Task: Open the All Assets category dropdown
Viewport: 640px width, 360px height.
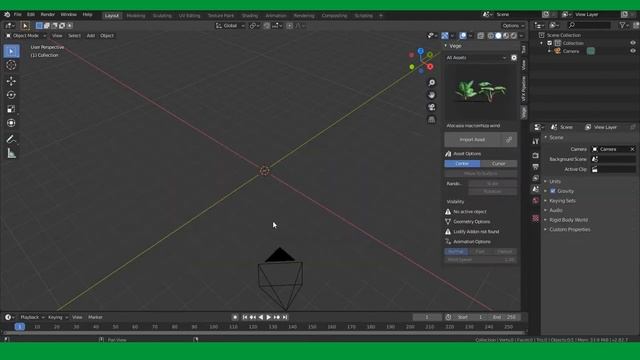Action: pos(476,58)
